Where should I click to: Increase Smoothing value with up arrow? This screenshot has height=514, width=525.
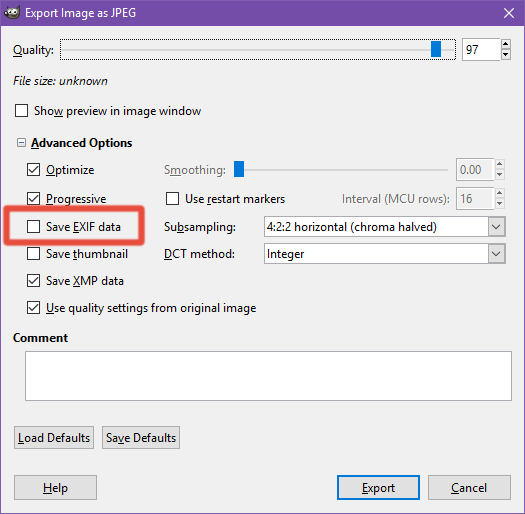[x=500, y=164]
